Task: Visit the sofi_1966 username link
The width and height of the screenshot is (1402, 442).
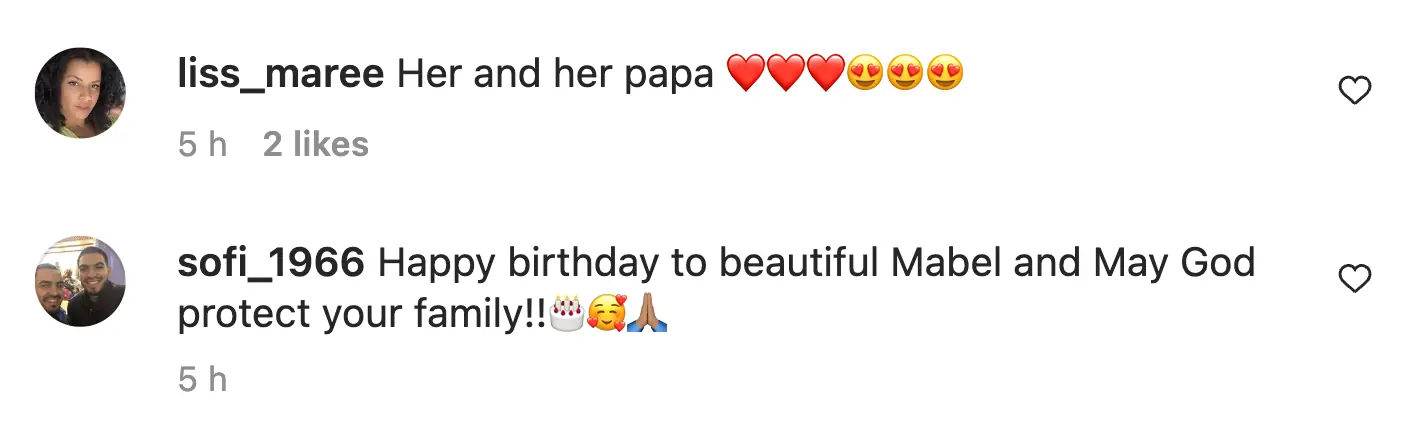Action: tap(270, 263)
